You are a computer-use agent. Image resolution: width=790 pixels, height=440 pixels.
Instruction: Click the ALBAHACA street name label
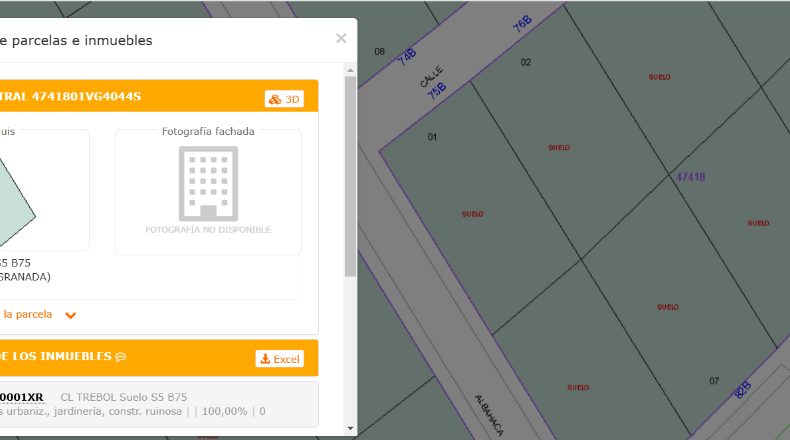point(489,415)
